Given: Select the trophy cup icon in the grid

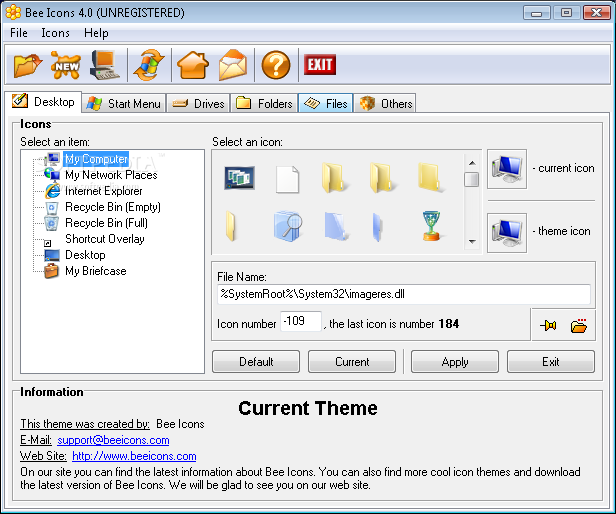Looking at the screenshot, I should click(431, 226).
